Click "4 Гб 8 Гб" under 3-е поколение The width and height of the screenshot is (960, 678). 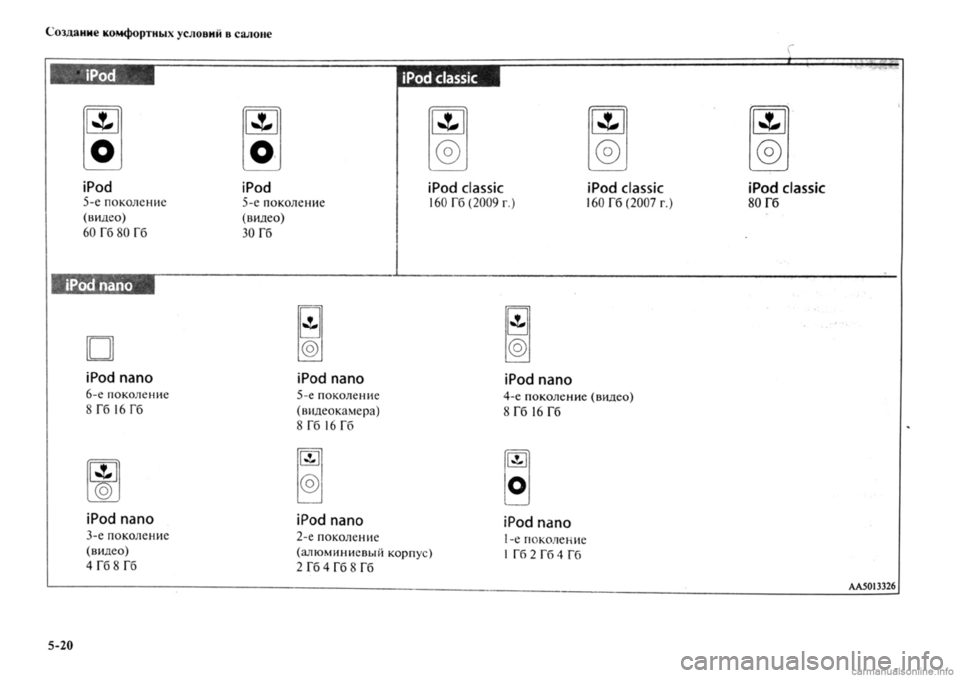coord(111,565)
